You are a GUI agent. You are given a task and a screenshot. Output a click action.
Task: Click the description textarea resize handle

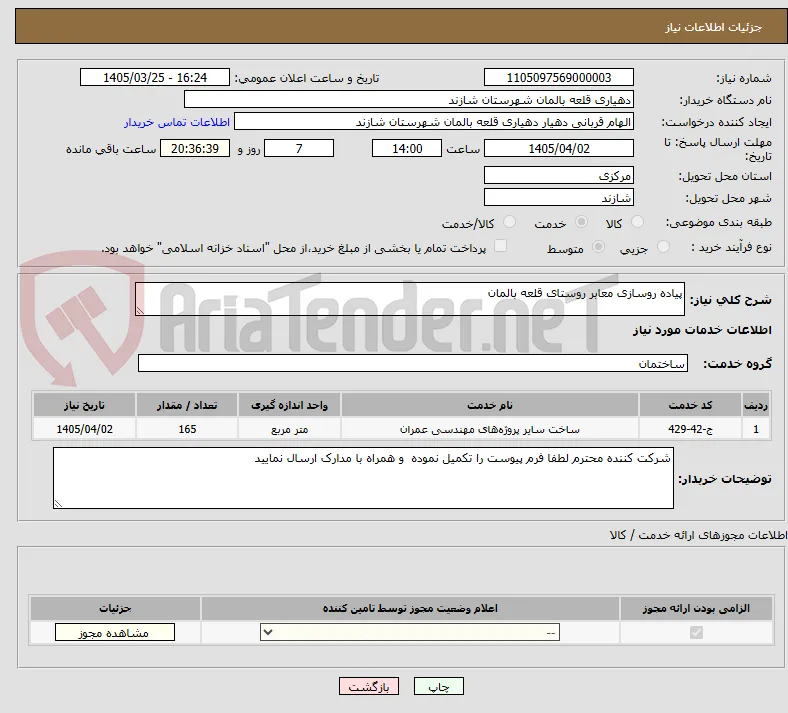pos(140,311)
